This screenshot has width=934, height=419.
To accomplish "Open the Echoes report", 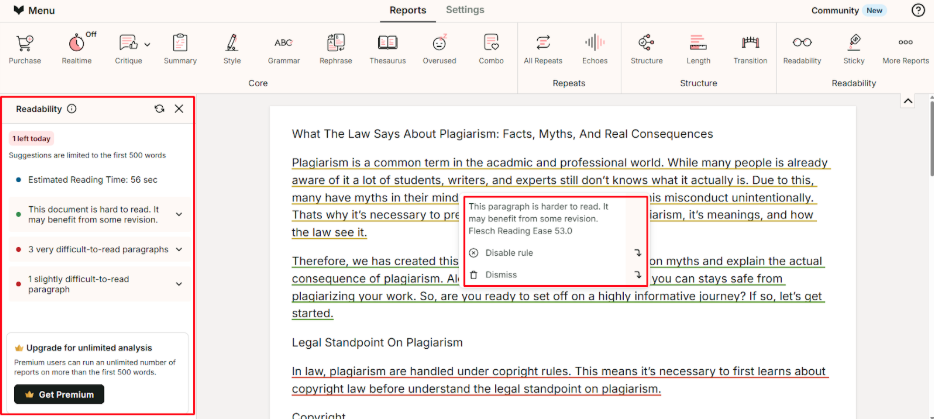I will coord(595,48).
